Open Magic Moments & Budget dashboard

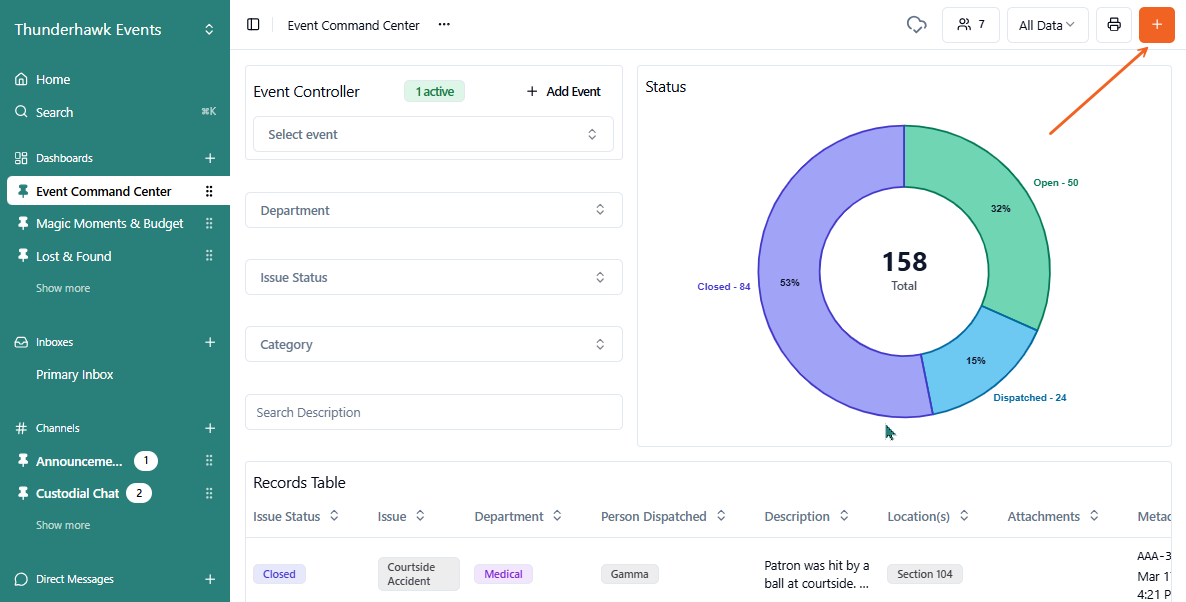(109, 224)
